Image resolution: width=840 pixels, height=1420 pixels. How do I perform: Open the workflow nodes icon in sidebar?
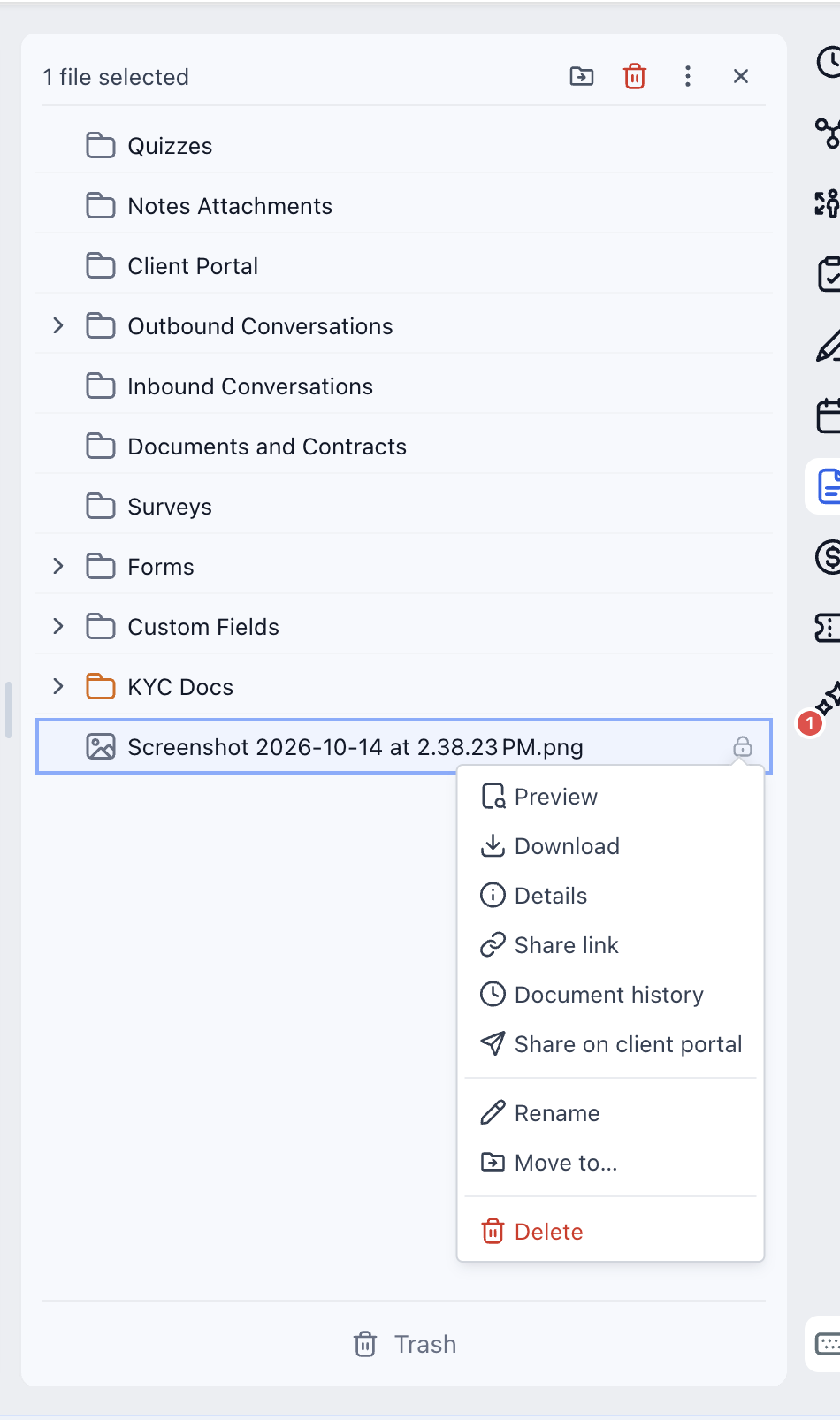[829, 133]
